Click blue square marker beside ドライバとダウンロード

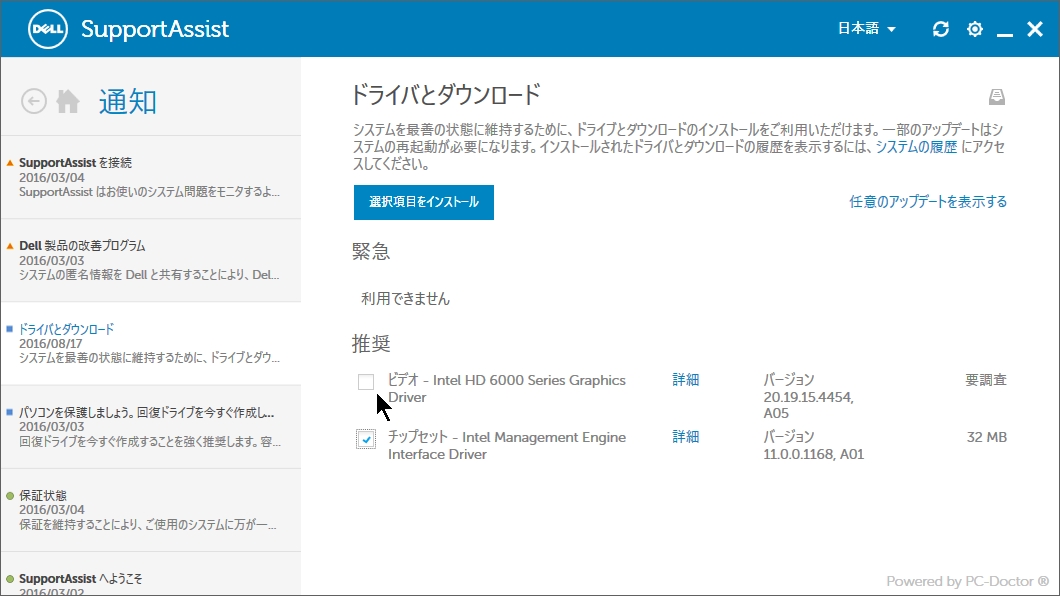point(9,329)
